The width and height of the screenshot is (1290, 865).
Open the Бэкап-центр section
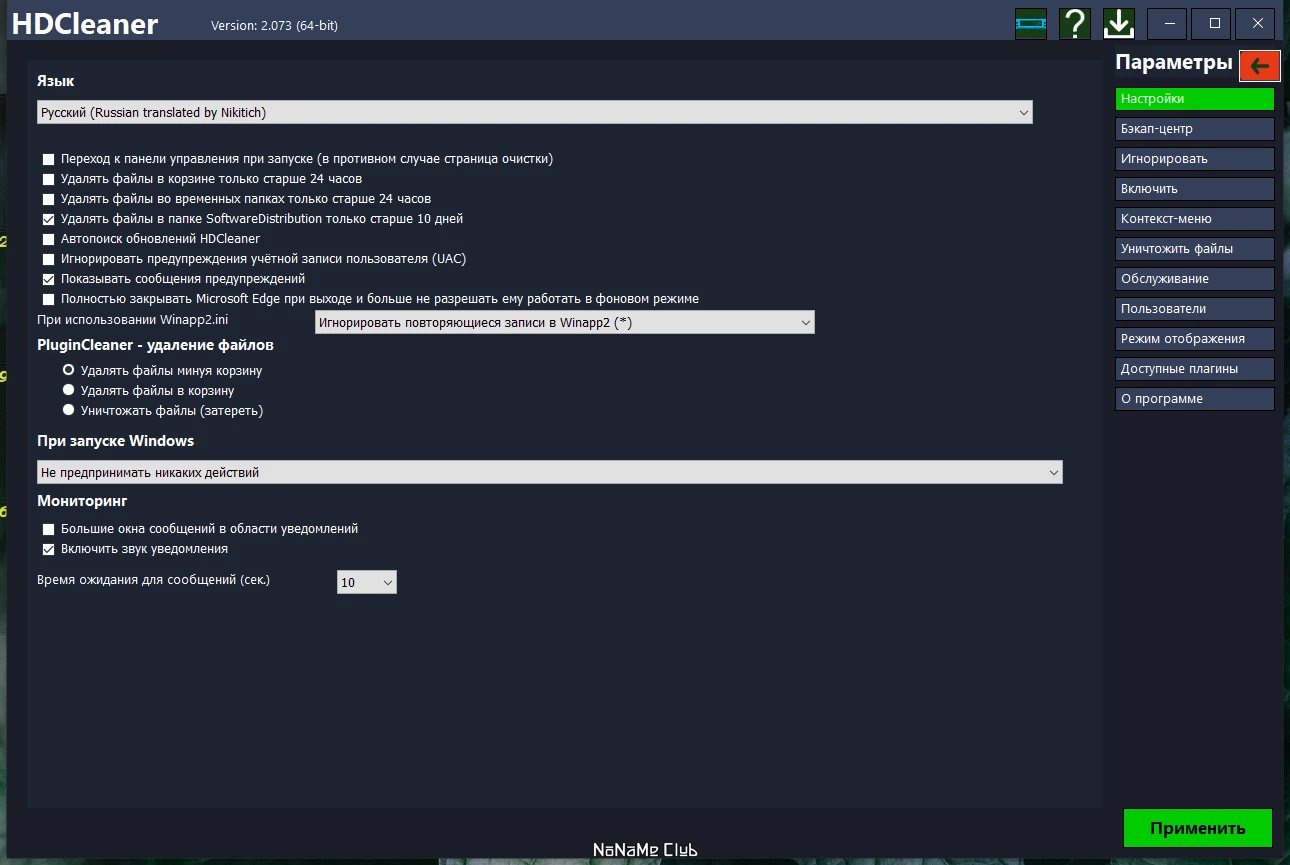[1195, 129]
